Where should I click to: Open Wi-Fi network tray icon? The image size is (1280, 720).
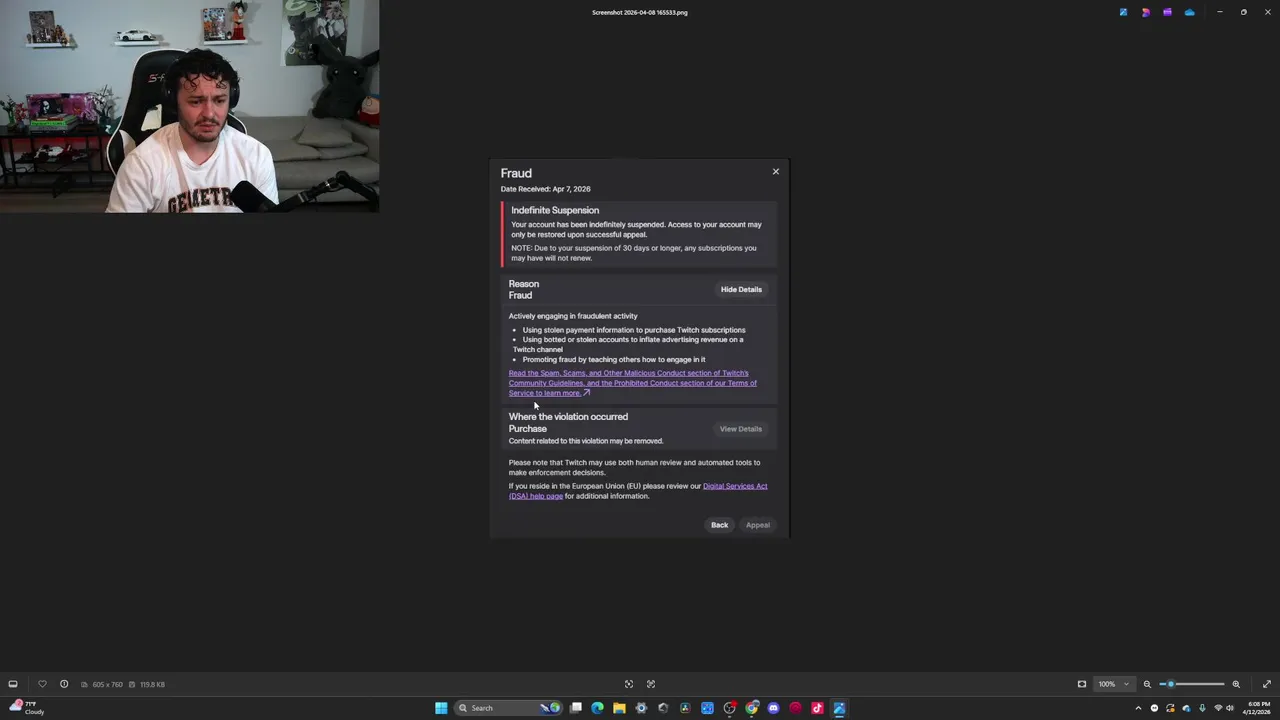(x=1218, y=708)
